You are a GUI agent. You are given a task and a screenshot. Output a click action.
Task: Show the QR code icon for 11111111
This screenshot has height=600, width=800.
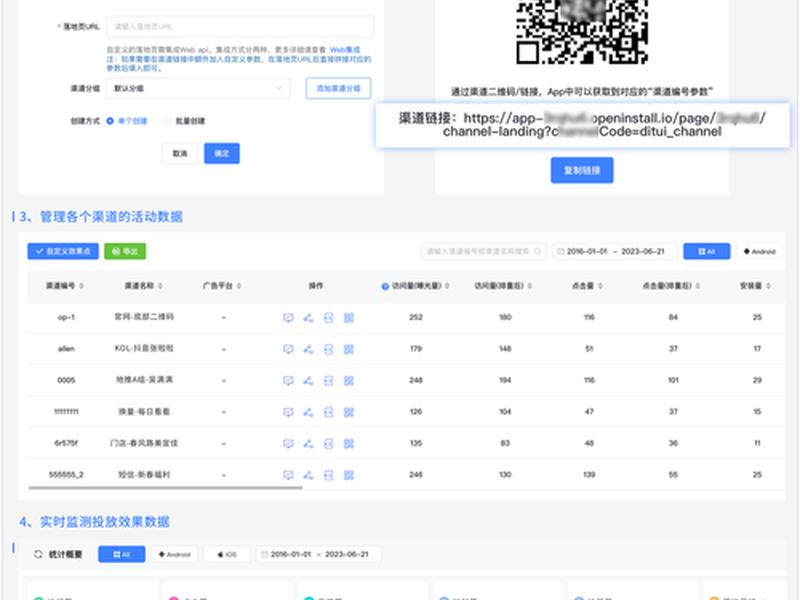coord(348,412)
